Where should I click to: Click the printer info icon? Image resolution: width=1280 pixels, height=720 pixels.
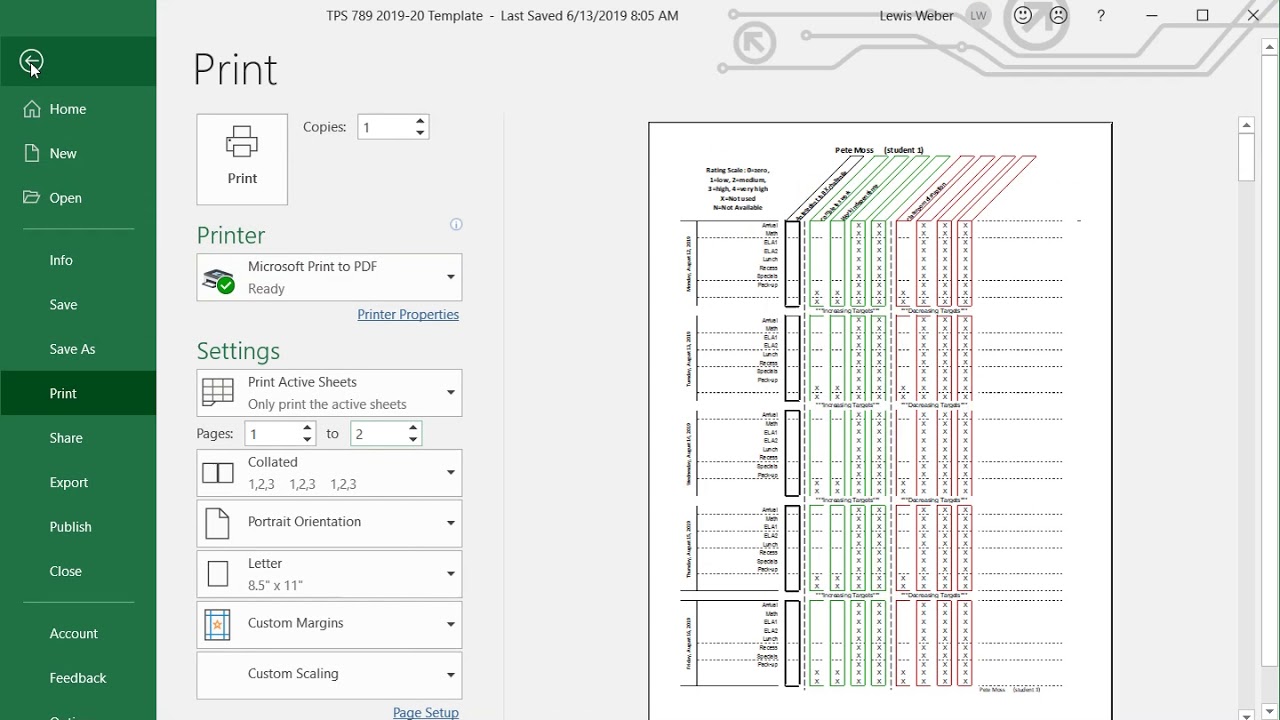[x=456, y=225]
